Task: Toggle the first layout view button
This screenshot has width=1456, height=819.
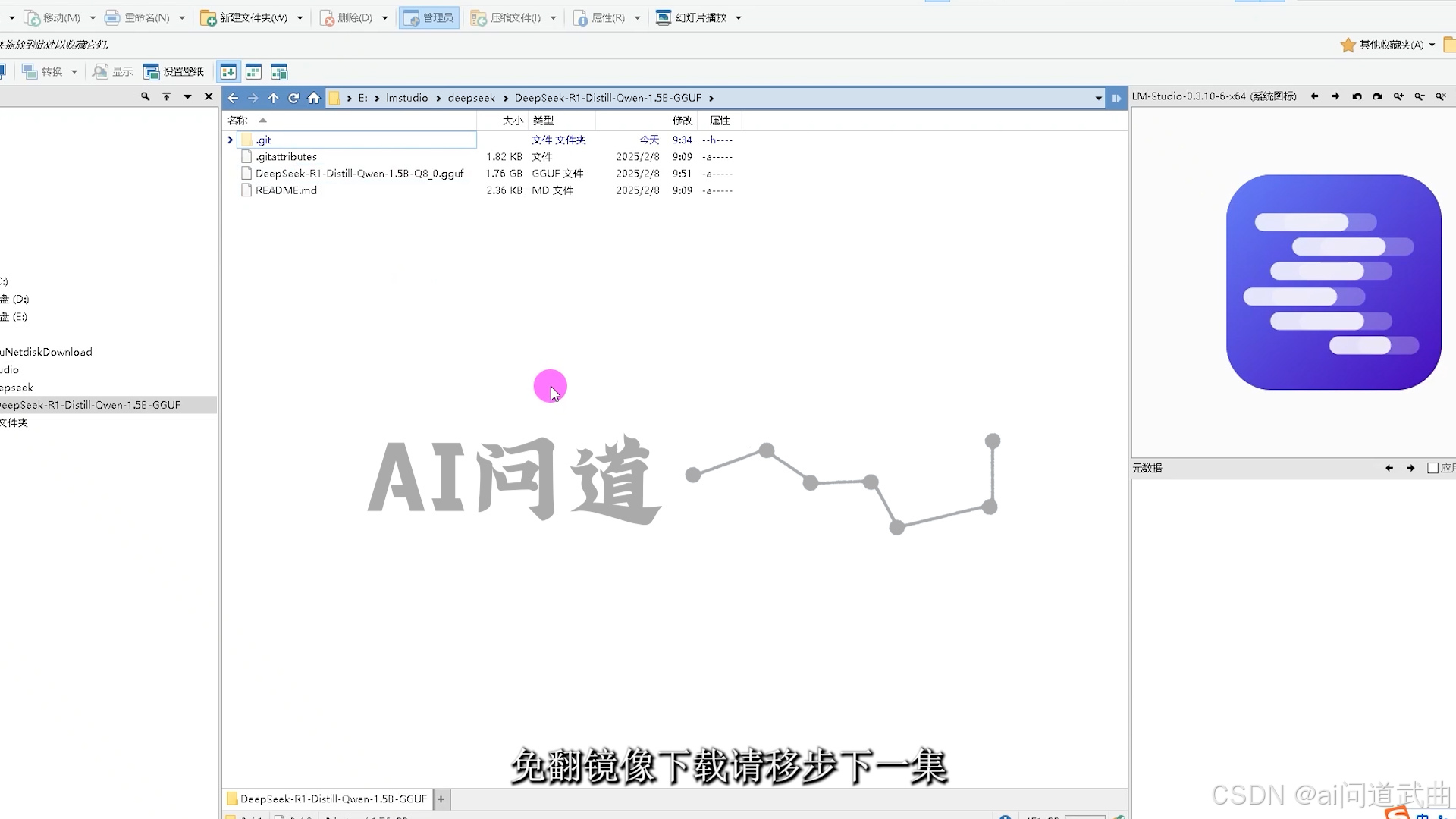Action: pos(228,72)
